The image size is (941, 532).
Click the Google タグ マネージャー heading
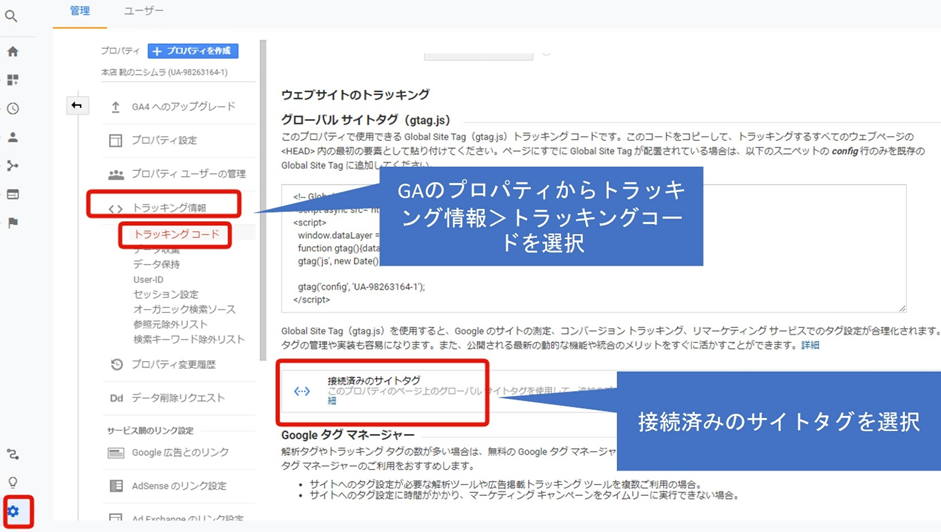[348, 435]
